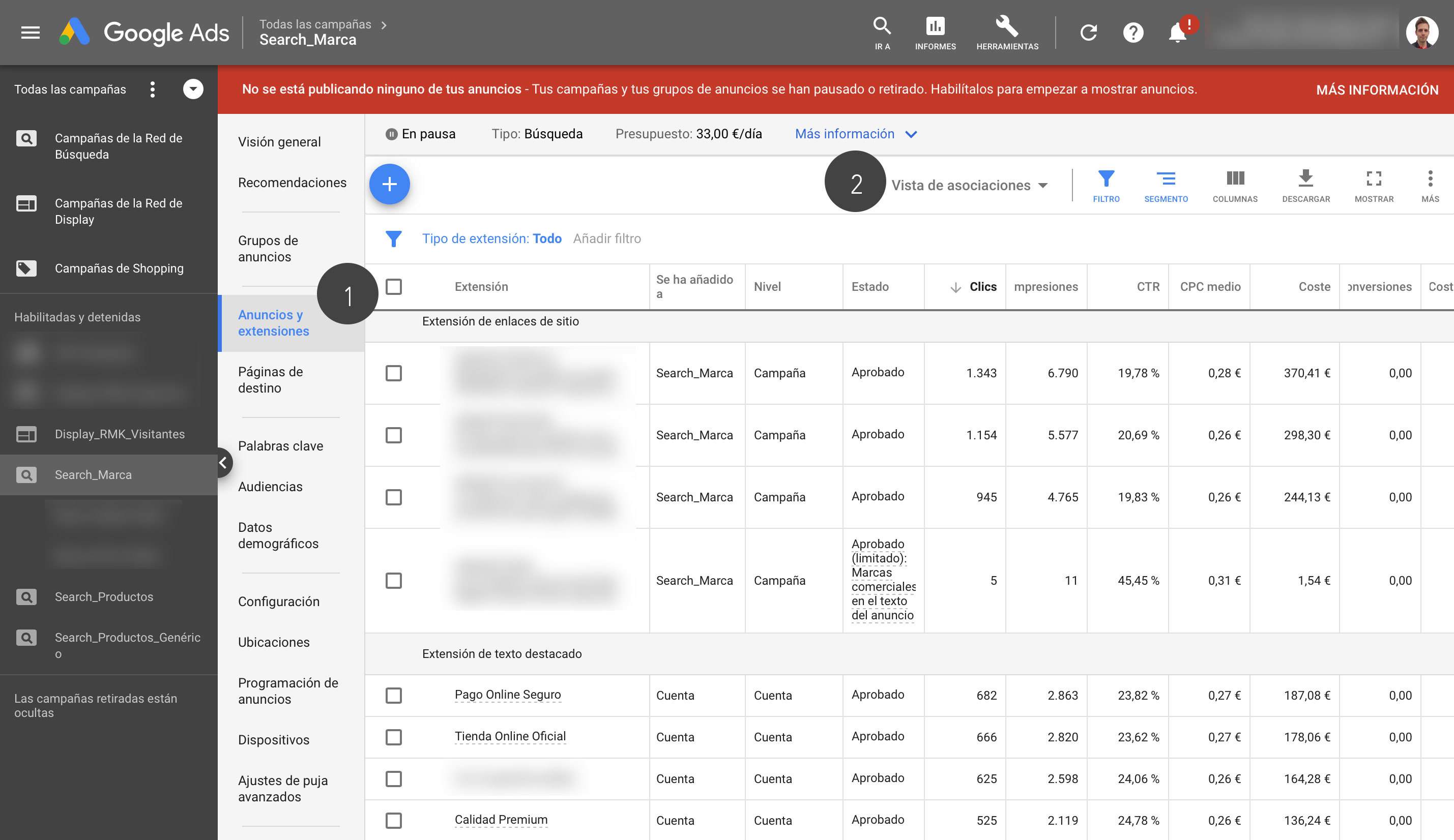Image resolution: width=1454 pixels, height=840 pixels.
Task: Open the help question mark icon
Action: coord(1133,32)
